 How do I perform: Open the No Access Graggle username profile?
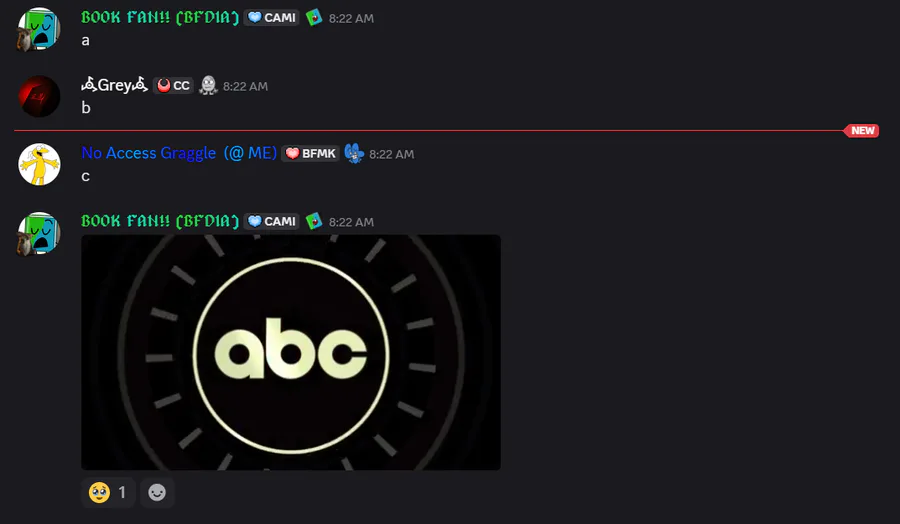[179, 153]
